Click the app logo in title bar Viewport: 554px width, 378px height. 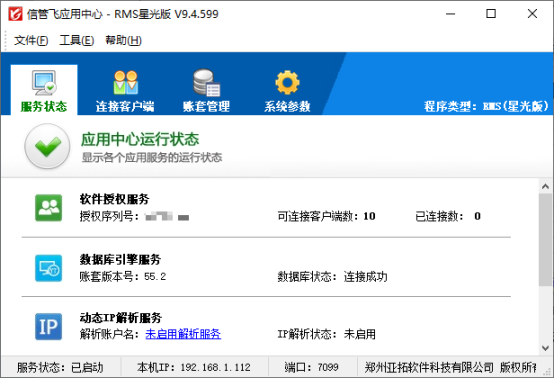click(15, 14)
